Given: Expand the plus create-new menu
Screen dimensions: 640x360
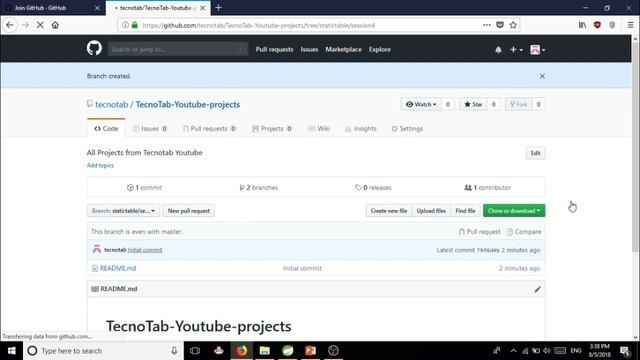Looking at the screenshot, I should 516,49.
